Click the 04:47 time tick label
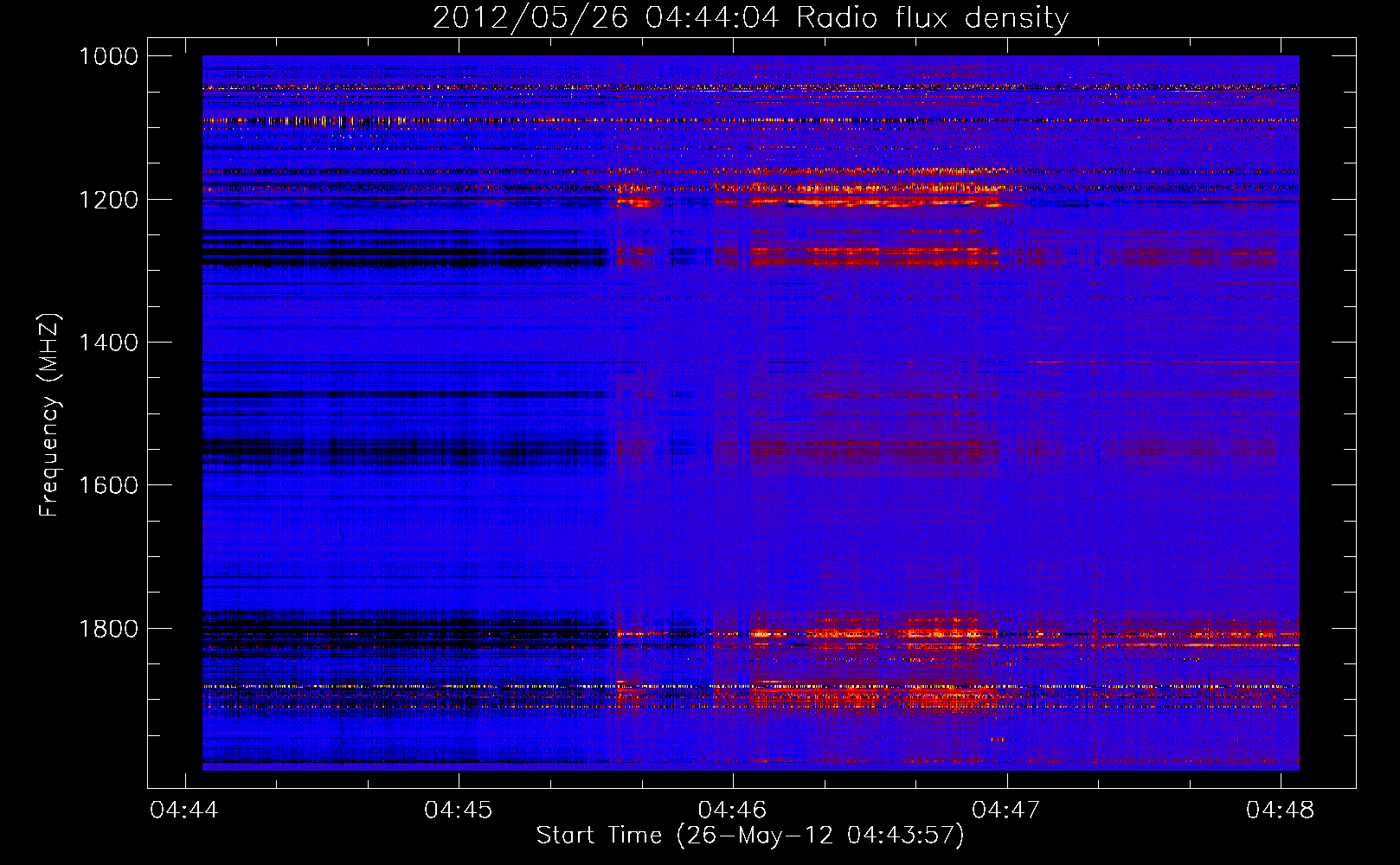Screen dimensions: 1400x865 (x=1006, y=810)
